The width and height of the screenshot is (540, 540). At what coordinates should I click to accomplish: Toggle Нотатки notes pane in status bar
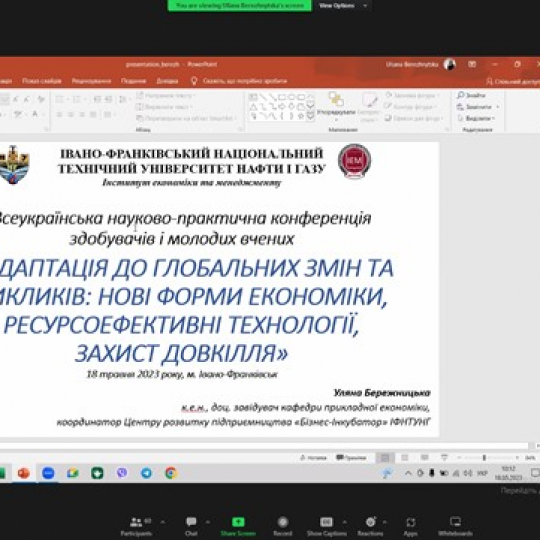[313, 458]
